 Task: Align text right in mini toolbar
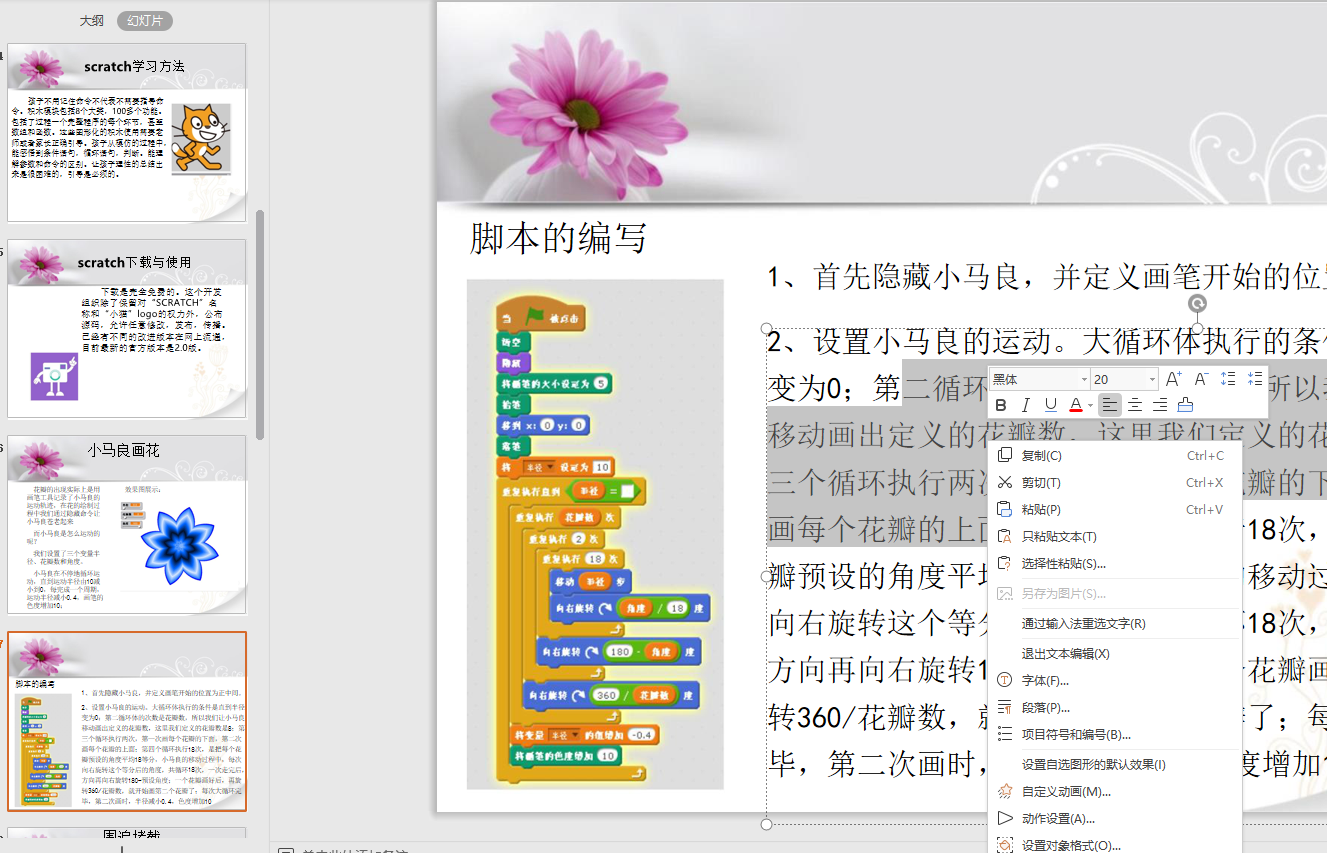click(x=1159, y=405)
